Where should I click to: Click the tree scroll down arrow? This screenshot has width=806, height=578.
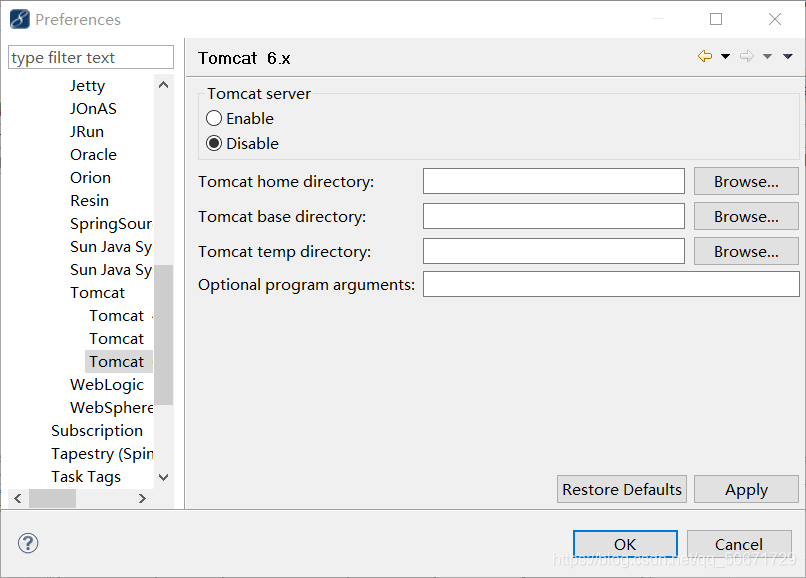163,477
